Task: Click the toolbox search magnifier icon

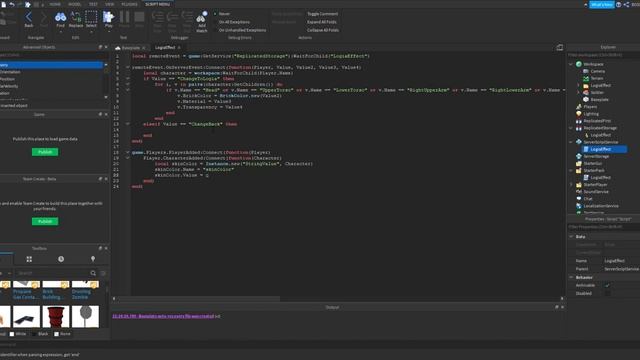Action: click(x=93, y=273)
